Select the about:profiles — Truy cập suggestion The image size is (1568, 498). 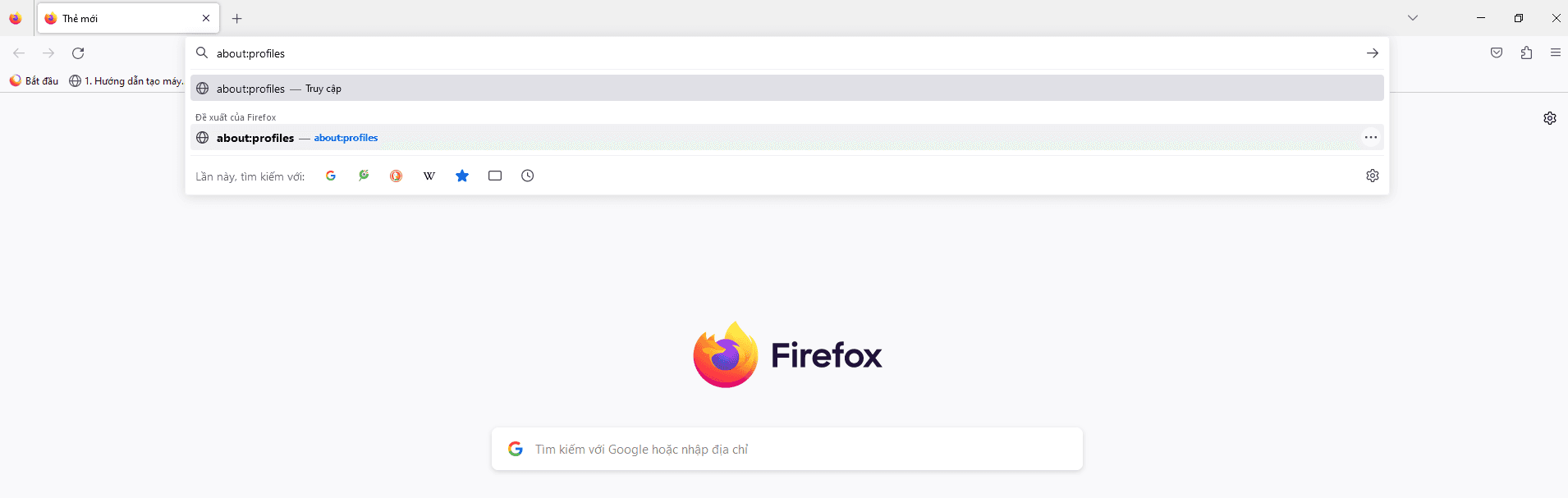787,88
